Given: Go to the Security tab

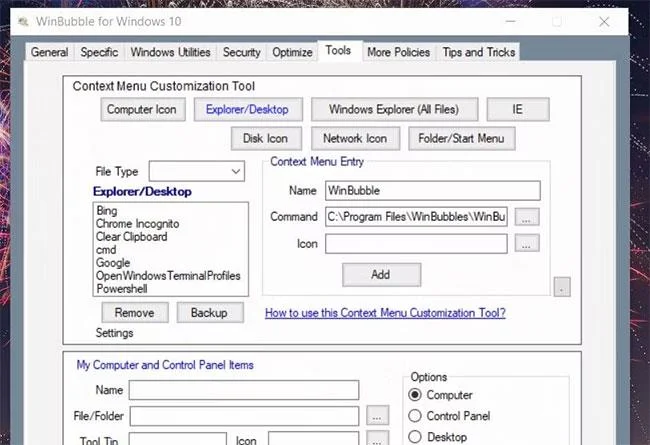Looking at the screenshot, I should click(242, 52).
